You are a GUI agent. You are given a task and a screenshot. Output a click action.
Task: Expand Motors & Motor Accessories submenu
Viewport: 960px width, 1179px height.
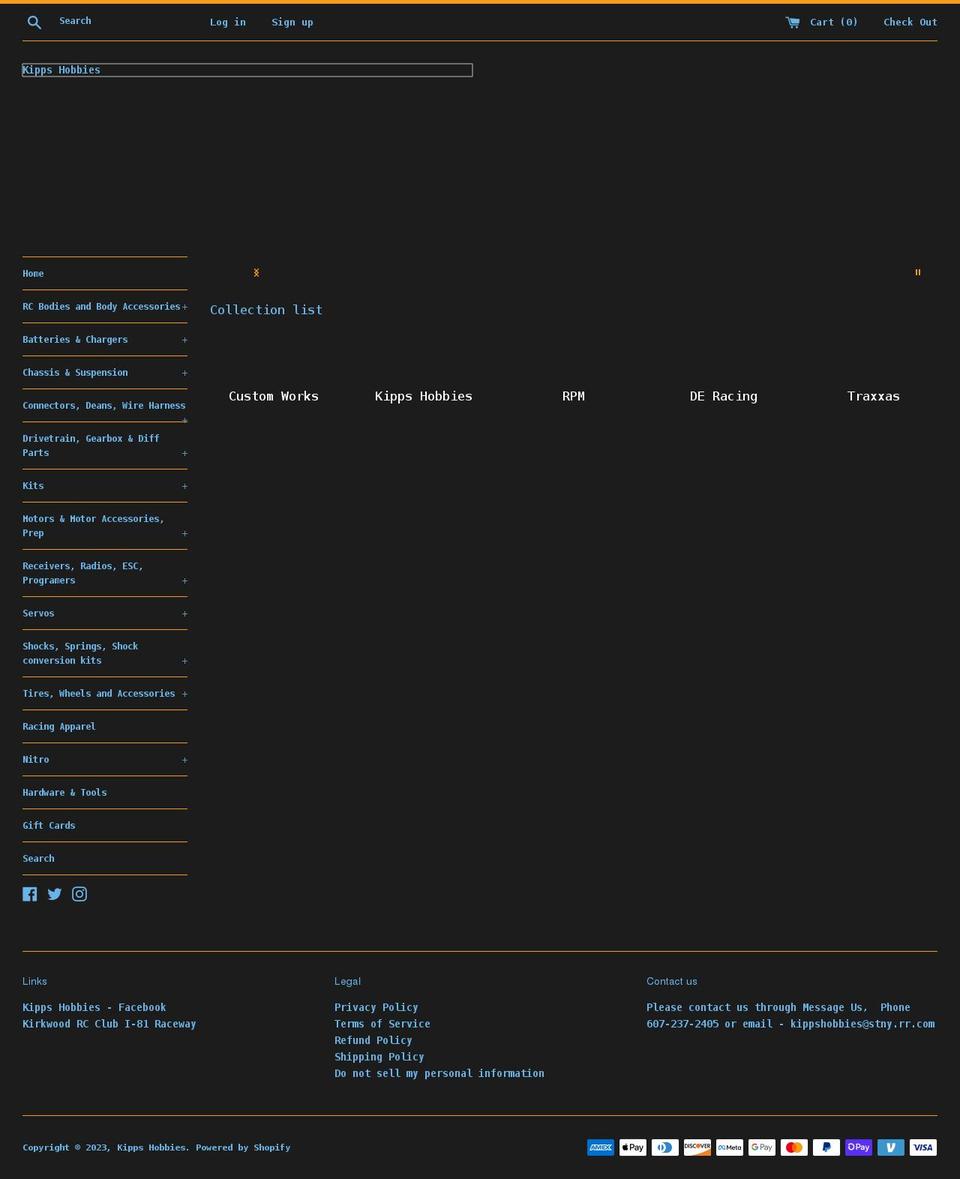tap(184, 534)
